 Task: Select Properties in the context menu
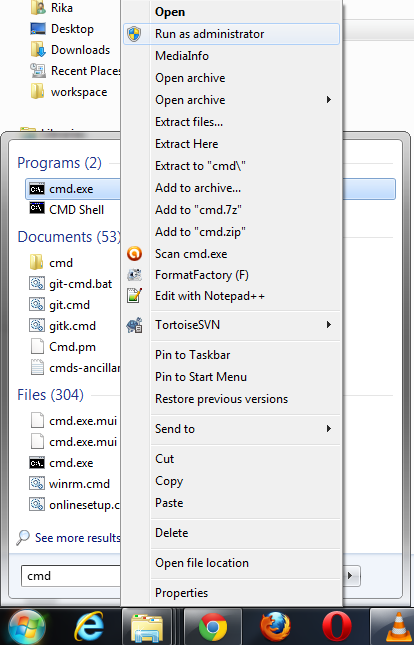point(181,593)
